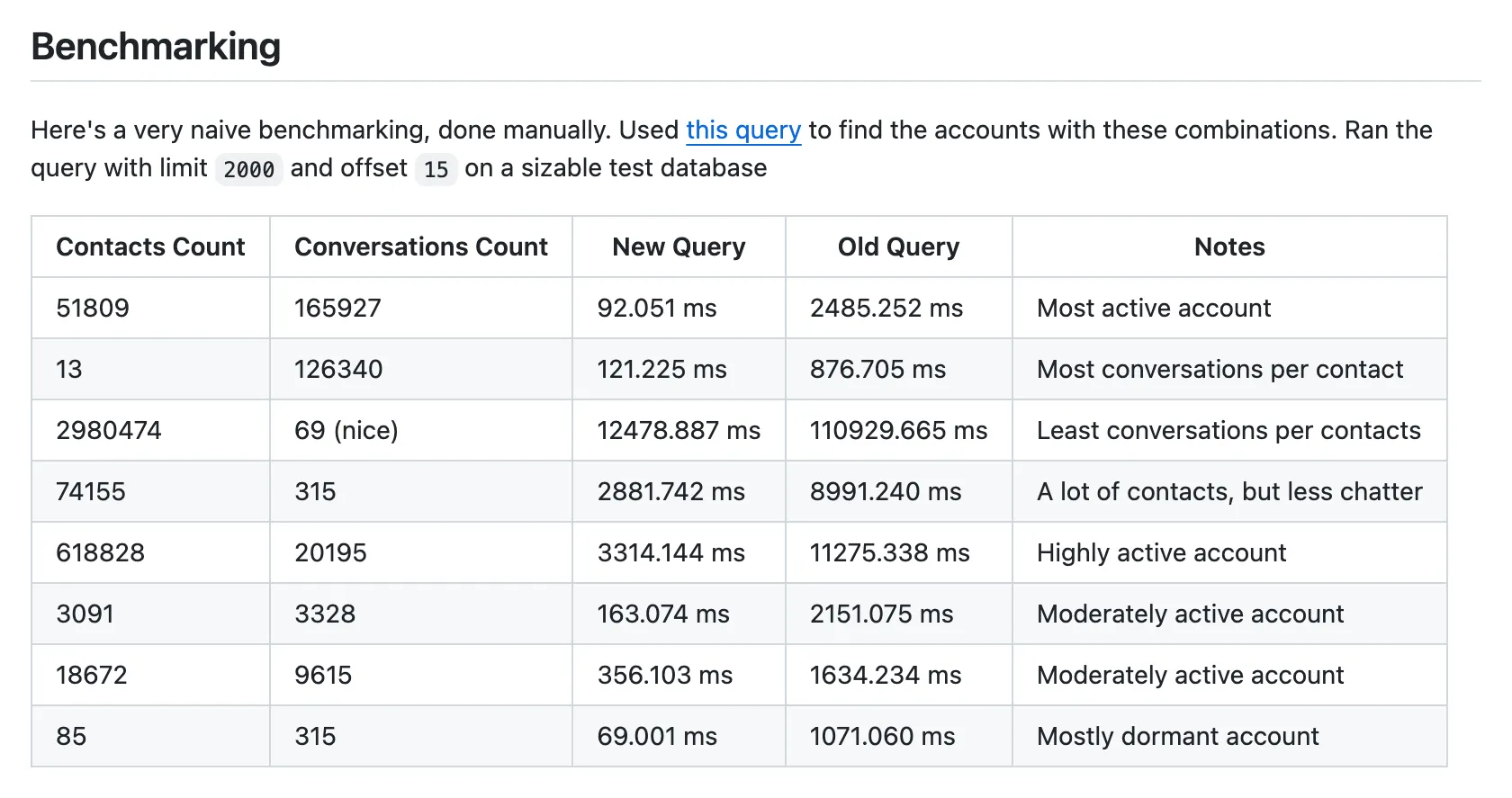
Task: Click the Least conversations per contacts note
Action: click(x=1229, y=430)
